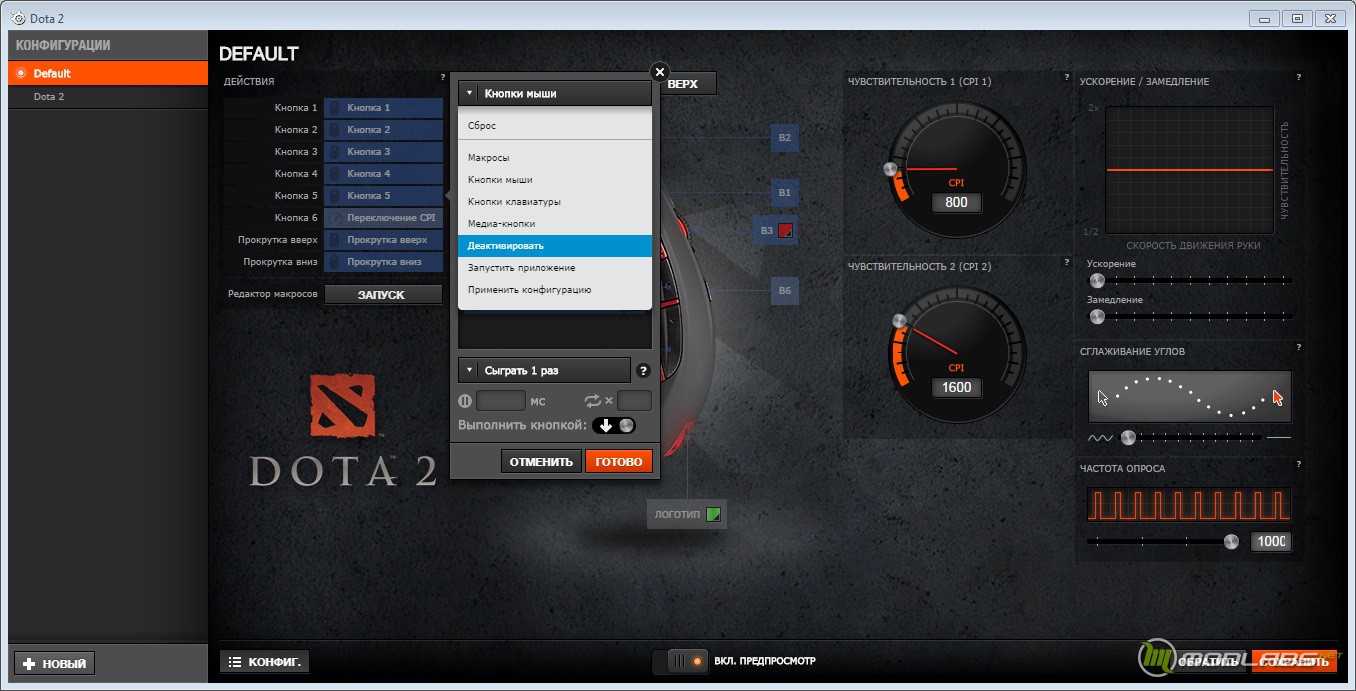Click the КОНФИГ. button
This screenshot has width=1356, height=691.
pyautogui.click(x=265, y=662)
